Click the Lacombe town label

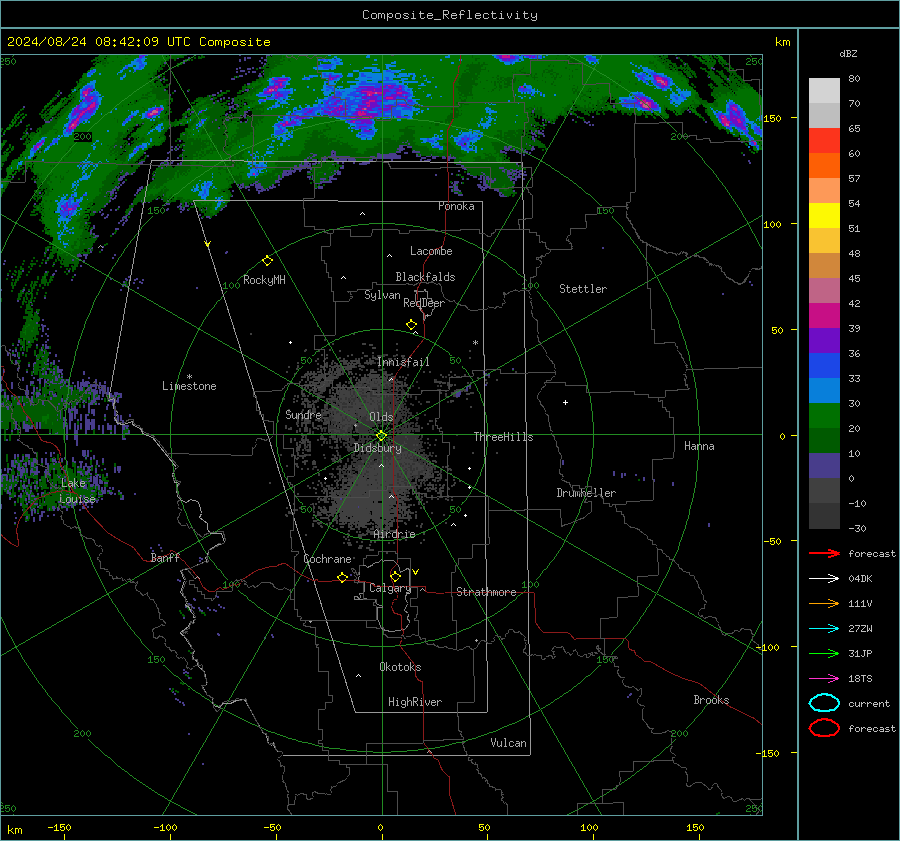click(431, 251)
